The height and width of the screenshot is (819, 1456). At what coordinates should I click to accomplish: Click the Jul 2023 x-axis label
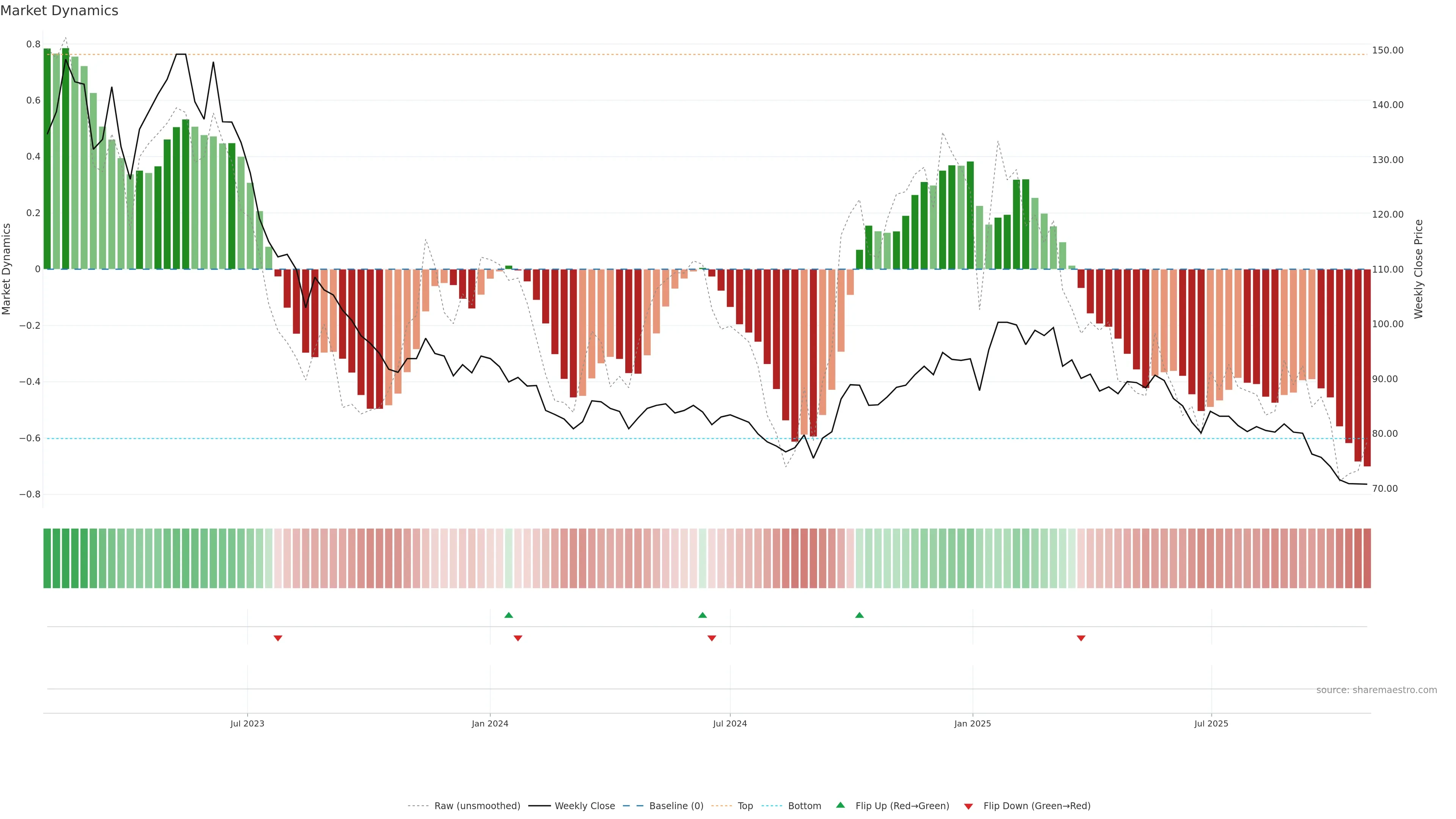[247, 723]
